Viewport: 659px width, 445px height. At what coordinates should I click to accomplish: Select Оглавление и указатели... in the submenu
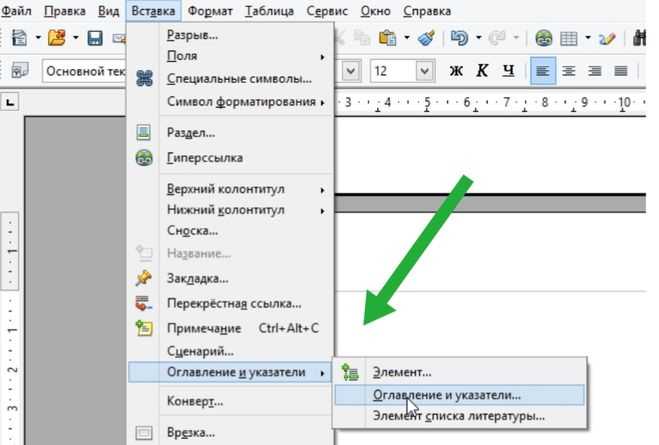459,395
